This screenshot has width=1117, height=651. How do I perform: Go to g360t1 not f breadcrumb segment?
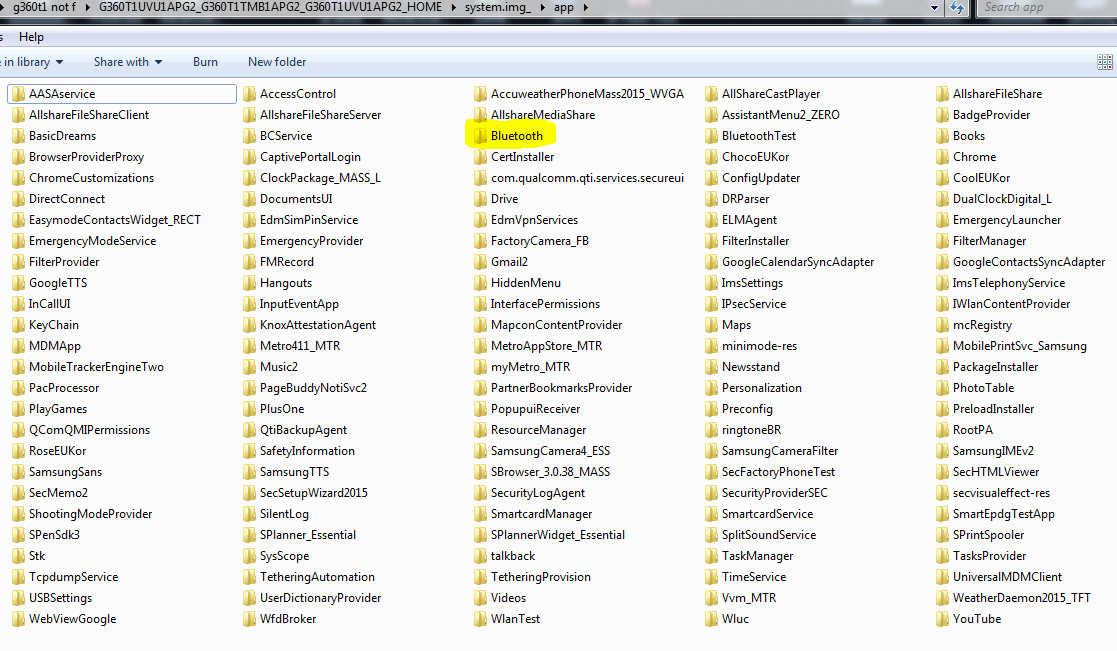point(44,7)
